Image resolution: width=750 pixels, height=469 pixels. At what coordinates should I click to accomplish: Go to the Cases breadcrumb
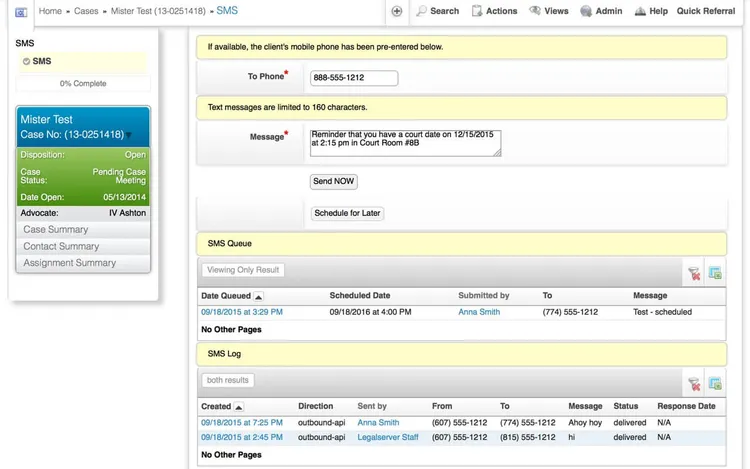click(x=86, y=11)
